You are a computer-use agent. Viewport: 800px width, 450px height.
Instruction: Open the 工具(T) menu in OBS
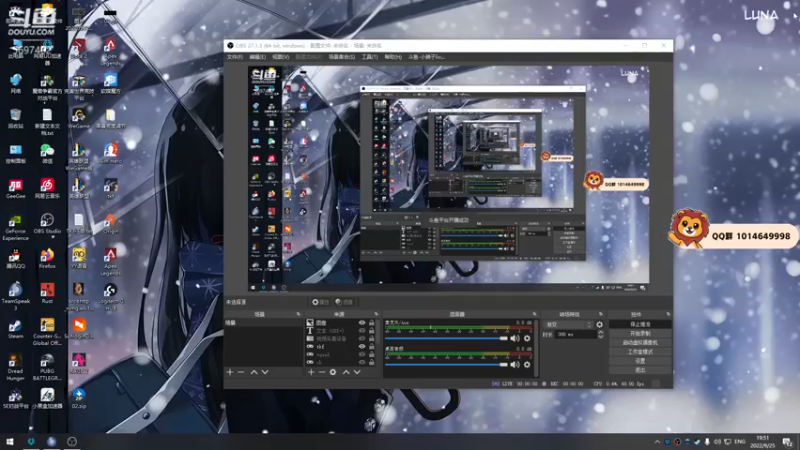pos(369,57)
